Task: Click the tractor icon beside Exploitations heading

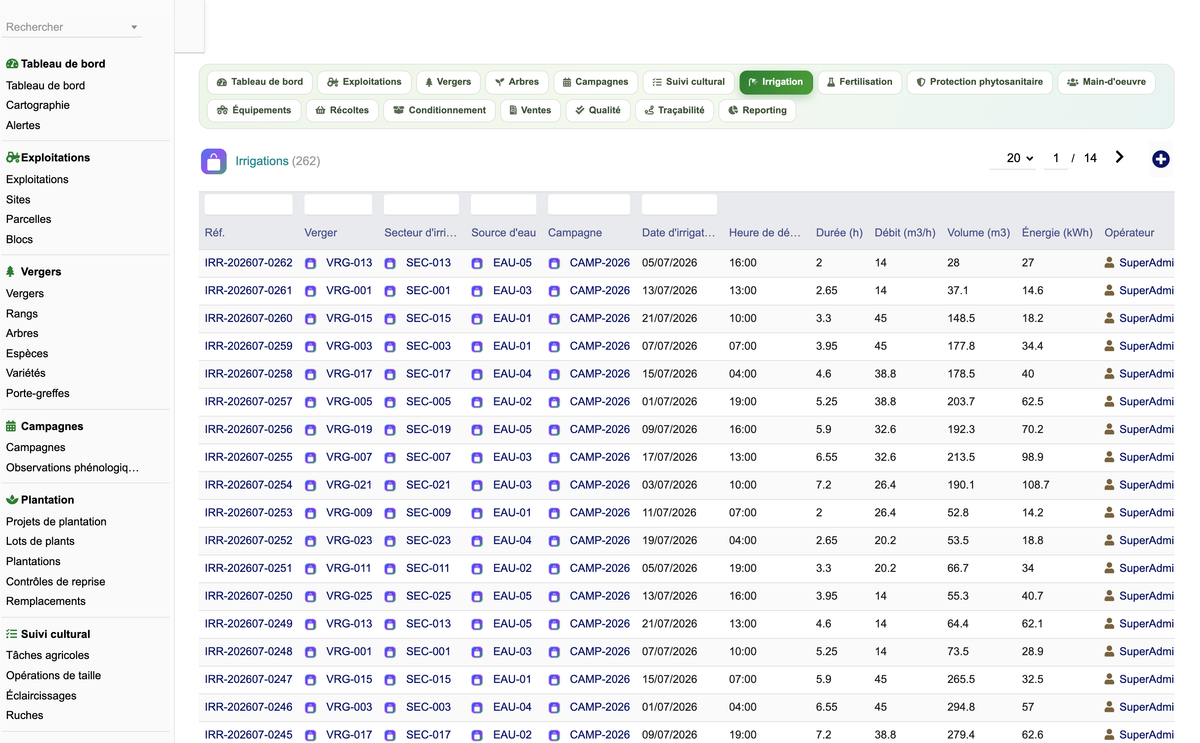Action: [13, 158]
